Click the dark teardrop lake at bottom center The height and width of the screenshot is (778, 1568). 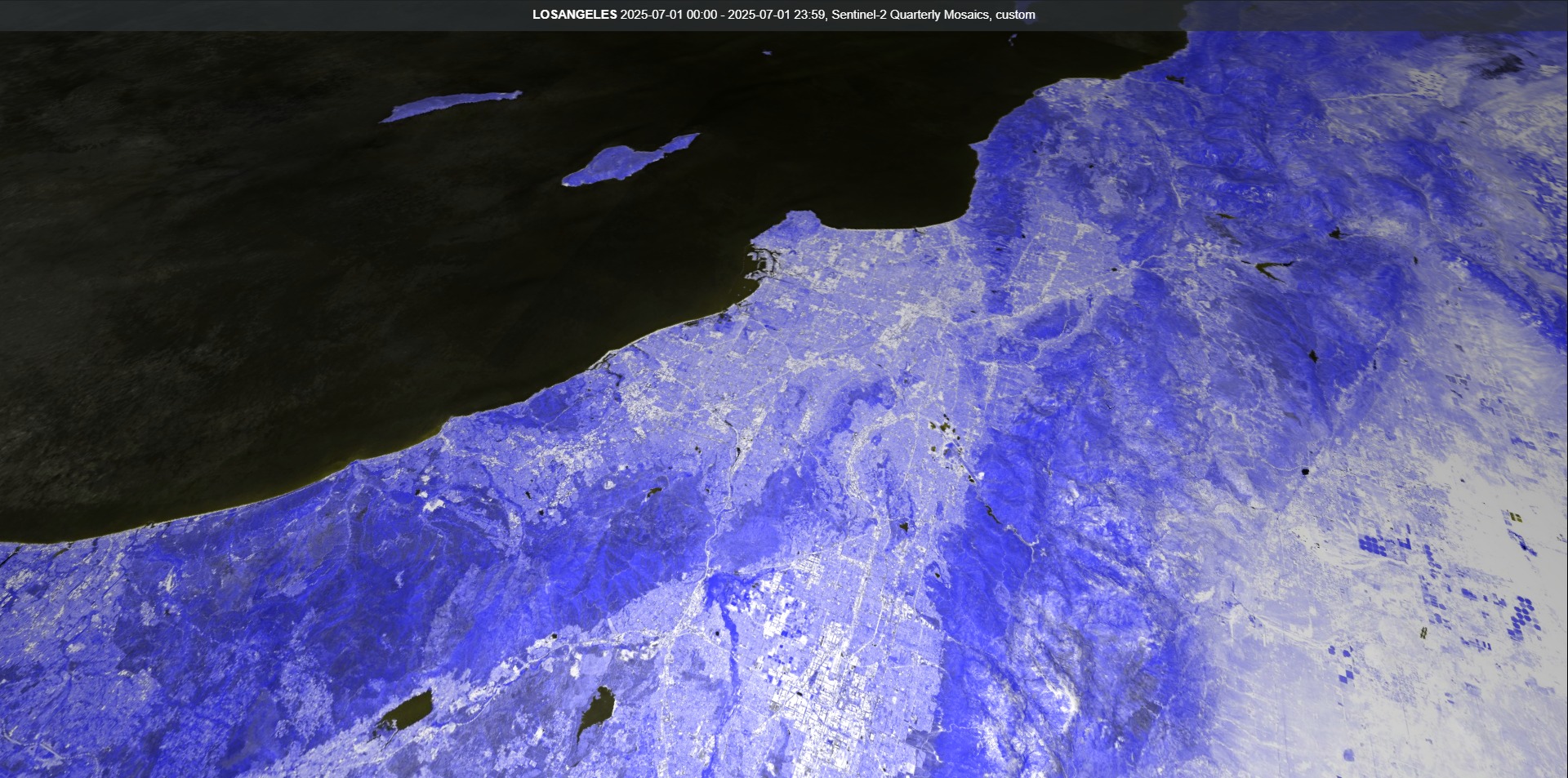click(597, 709)
